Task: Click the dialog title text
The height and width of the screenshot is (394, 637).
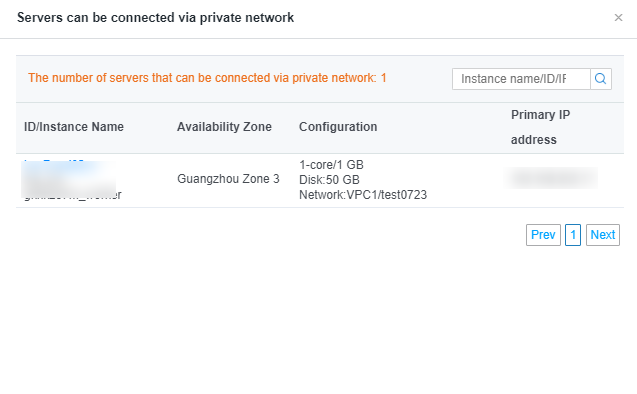Action: click(x=155, y=17)
